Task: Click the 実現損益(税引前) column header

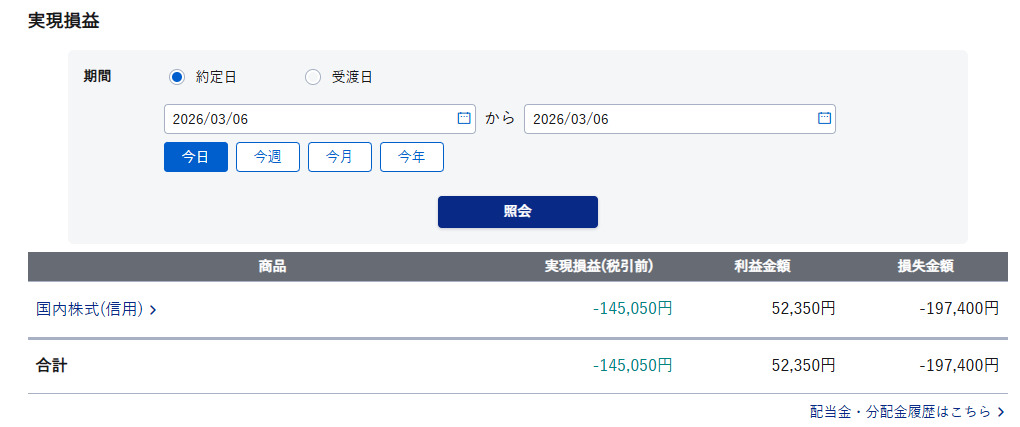Action: point(599,266)
